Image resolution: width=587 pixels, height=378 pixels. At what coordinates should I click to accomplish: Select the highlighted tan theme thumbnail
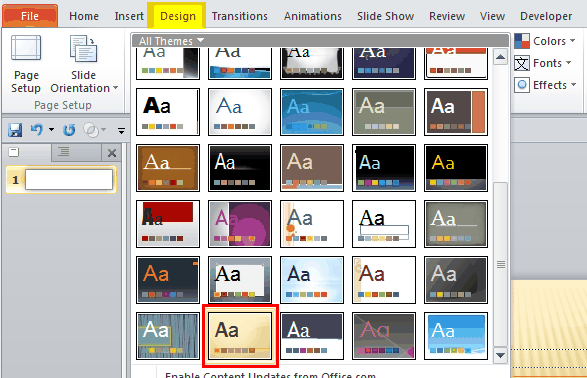(240, 336)
